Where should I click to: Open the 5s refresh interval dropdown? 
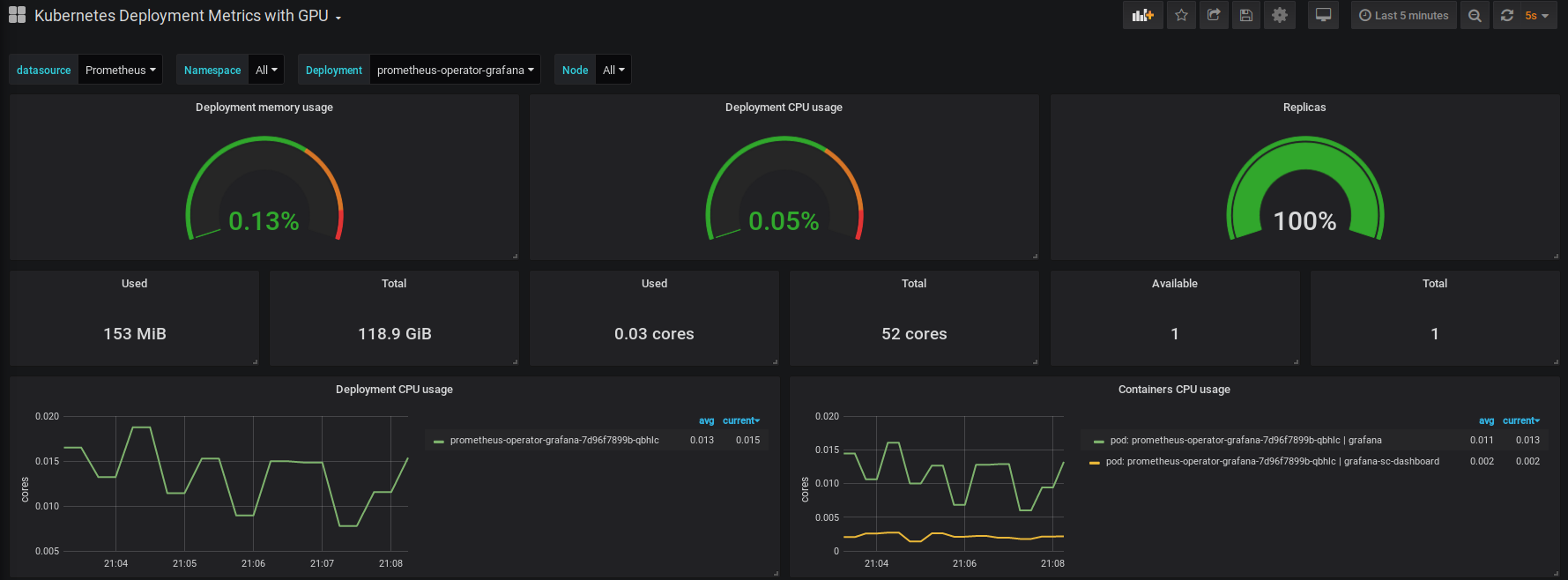pos(1537,15)
